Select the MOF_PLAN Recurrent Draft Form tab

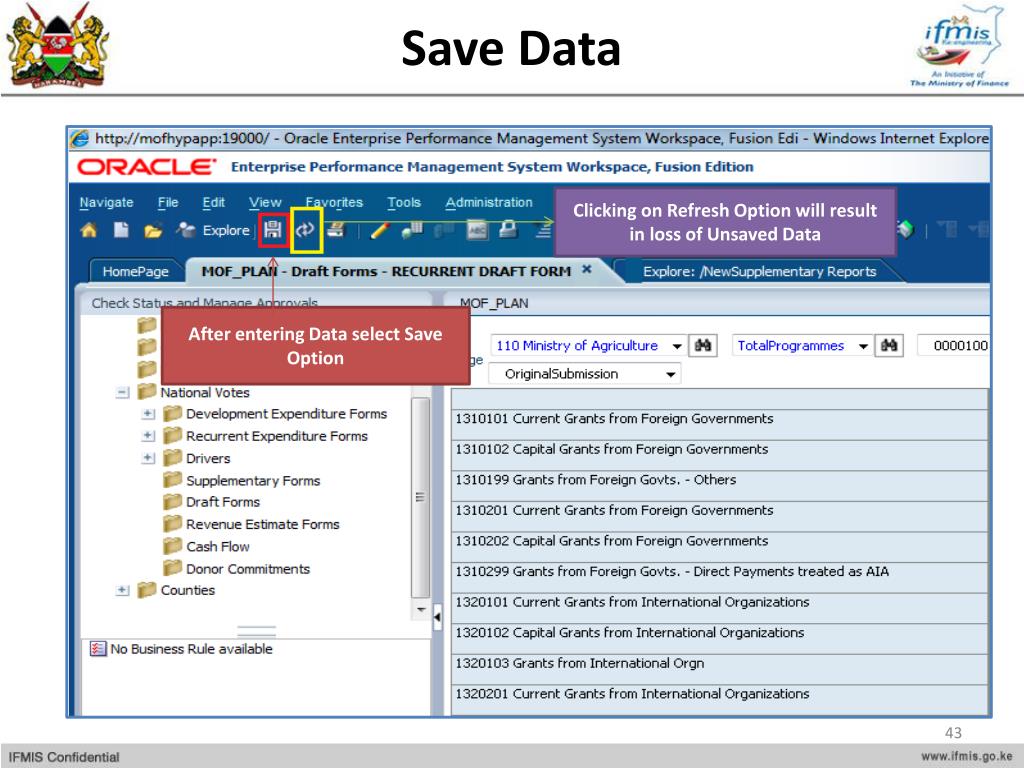(386, 271)
